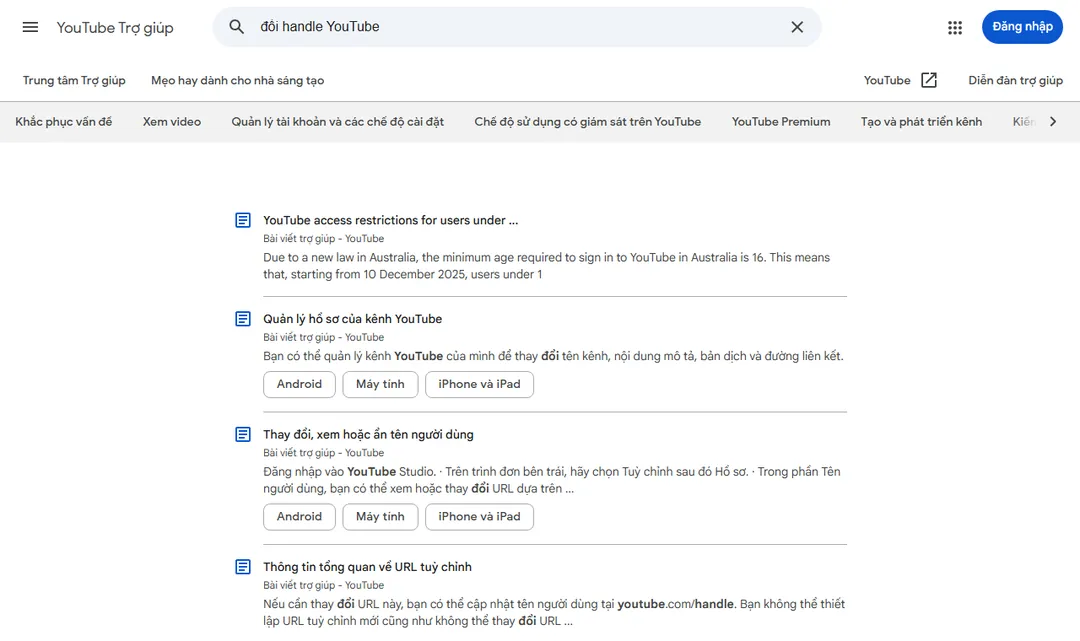
Task: Click article icon beside Thay đổi, xem hoặc ẩn
Action: click(x=243, y=434)
